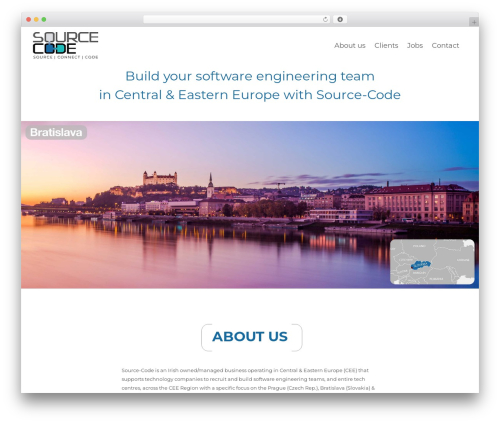The height and width of the screenshot is (423, 500).
Task: Click the 'SOURCE | CONNECT | CODE' tagline
Action: [65, 57]
